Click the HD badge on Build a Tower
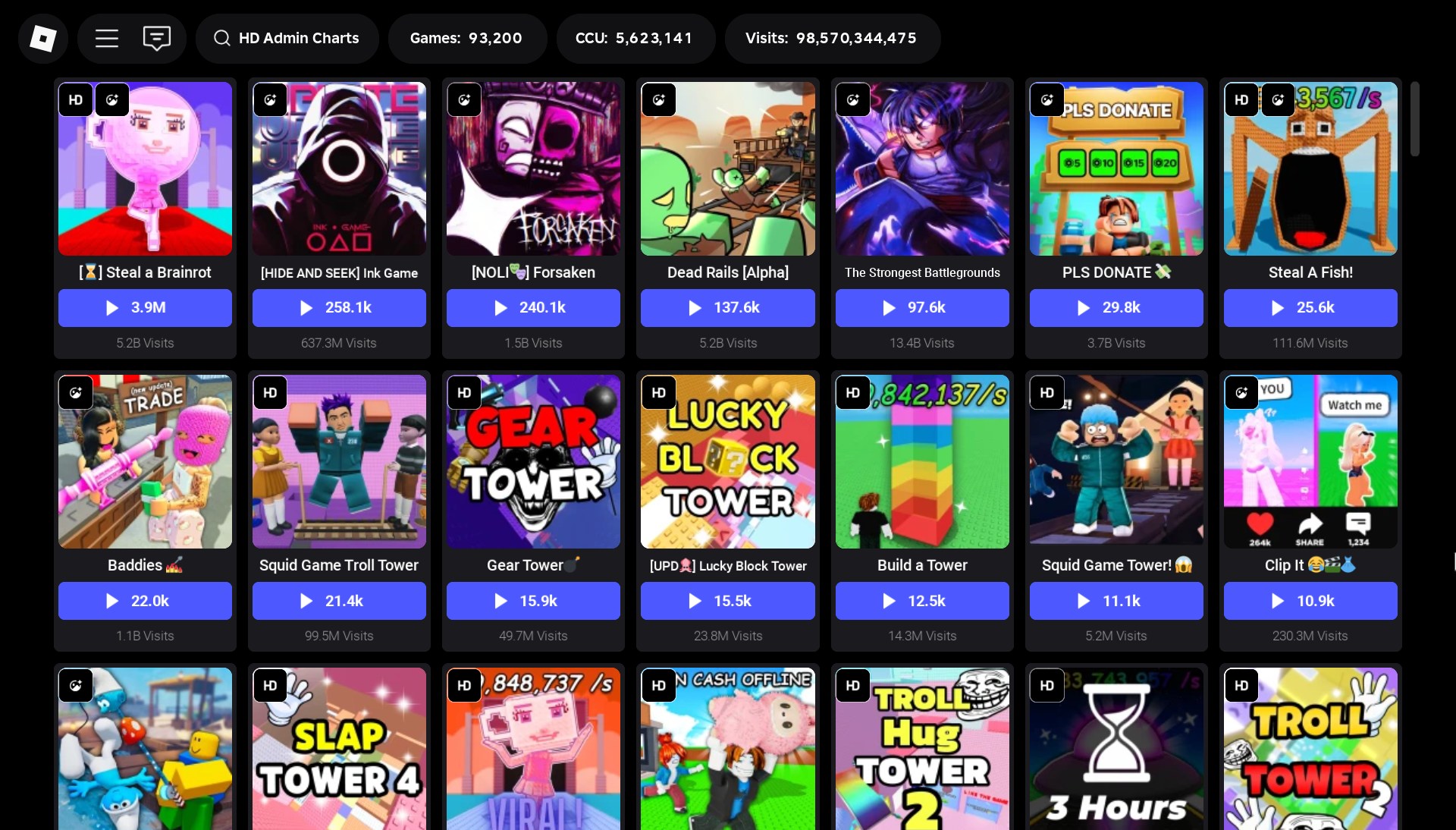 (x=852, y=392)
